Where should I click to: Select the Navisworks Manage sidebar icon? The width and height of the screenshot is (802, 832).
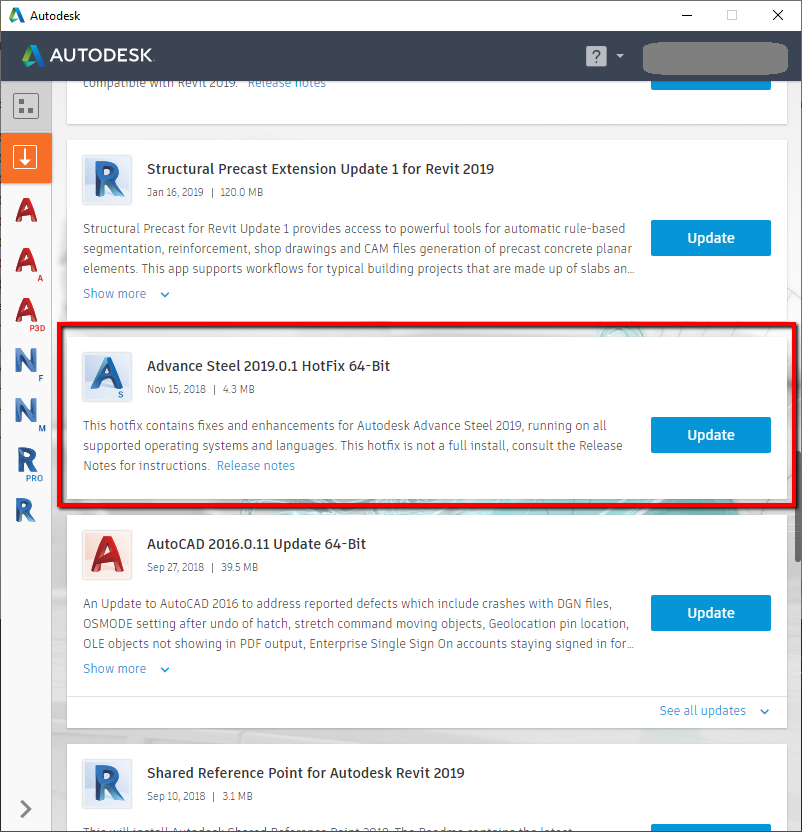[25, 412]
